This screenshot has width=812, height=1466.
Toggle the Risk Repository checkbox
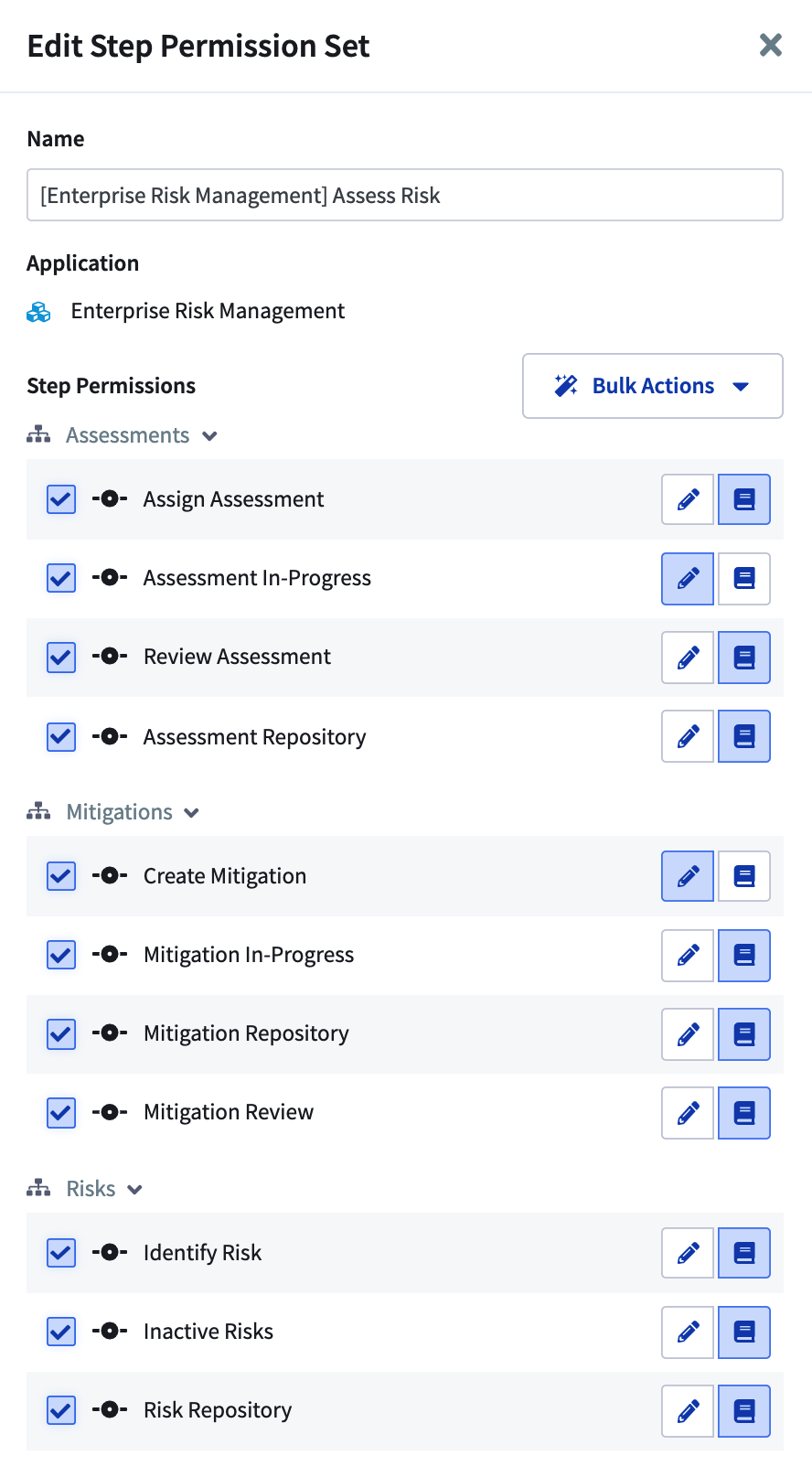pyautogui.click(x=61, y=1410)
